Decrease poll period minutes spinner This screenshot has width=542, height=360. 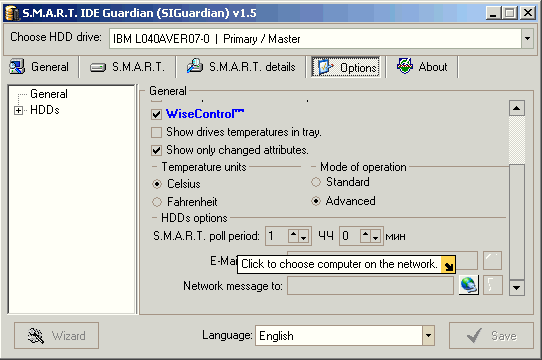coord(375,236)
